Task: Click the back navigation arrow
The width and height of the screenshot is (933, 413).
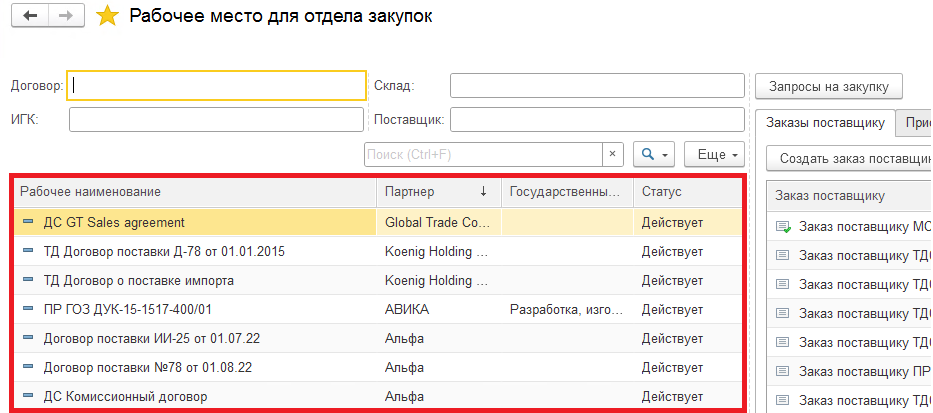Action: tap(31, 17)
